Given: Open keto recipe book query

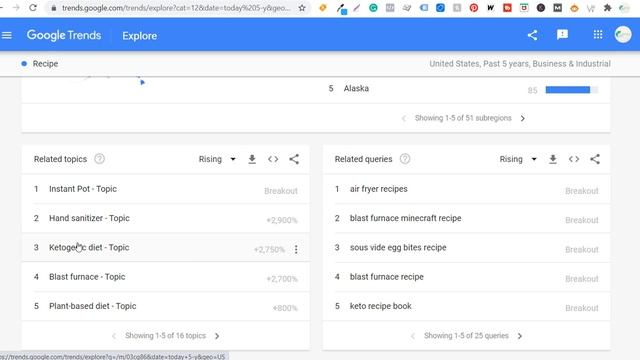Looking at the screenshot, I should tap(380, 306).
